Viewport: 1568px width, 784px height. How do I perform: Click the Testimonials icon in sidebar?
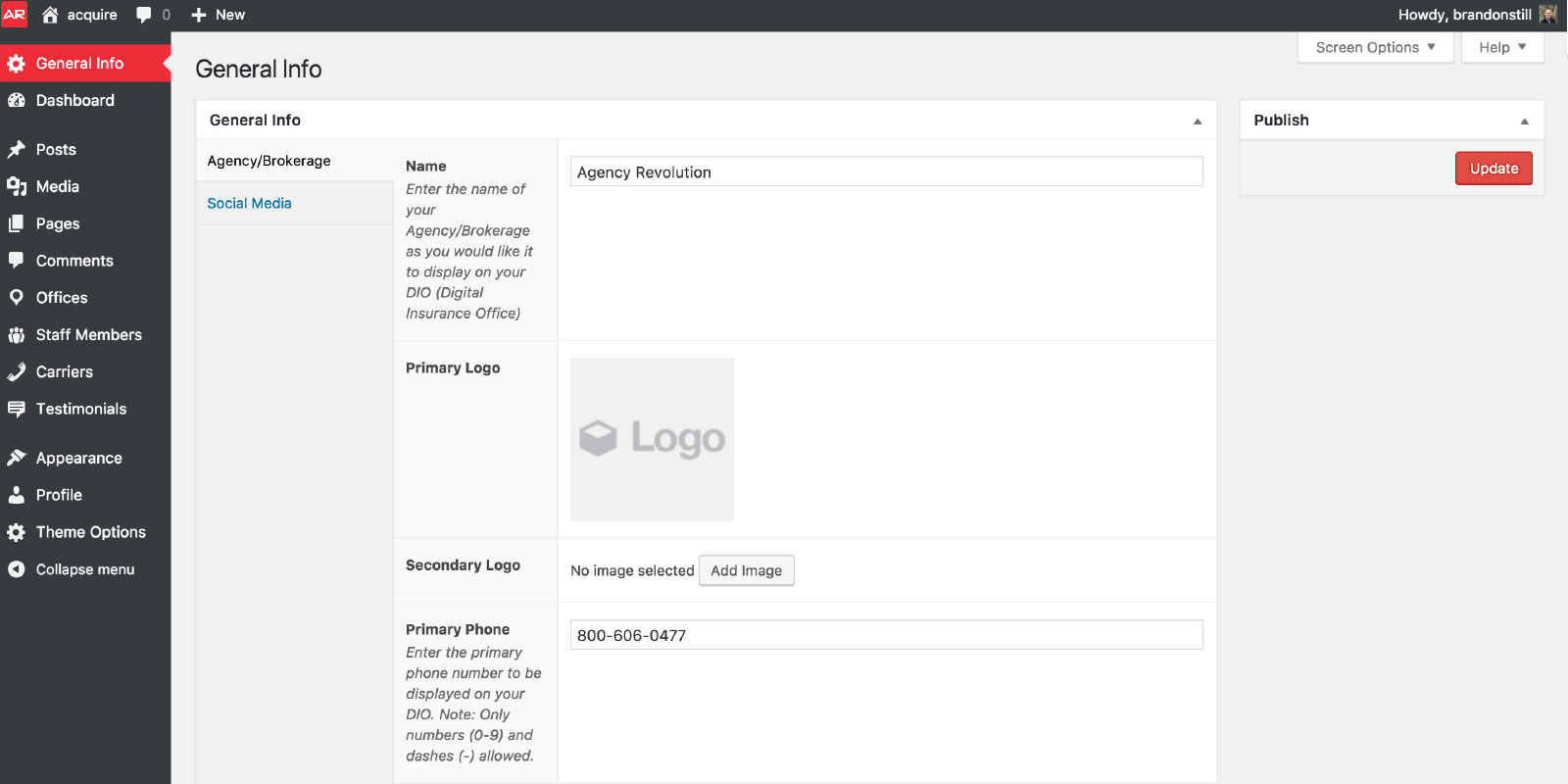coord(16,409)
